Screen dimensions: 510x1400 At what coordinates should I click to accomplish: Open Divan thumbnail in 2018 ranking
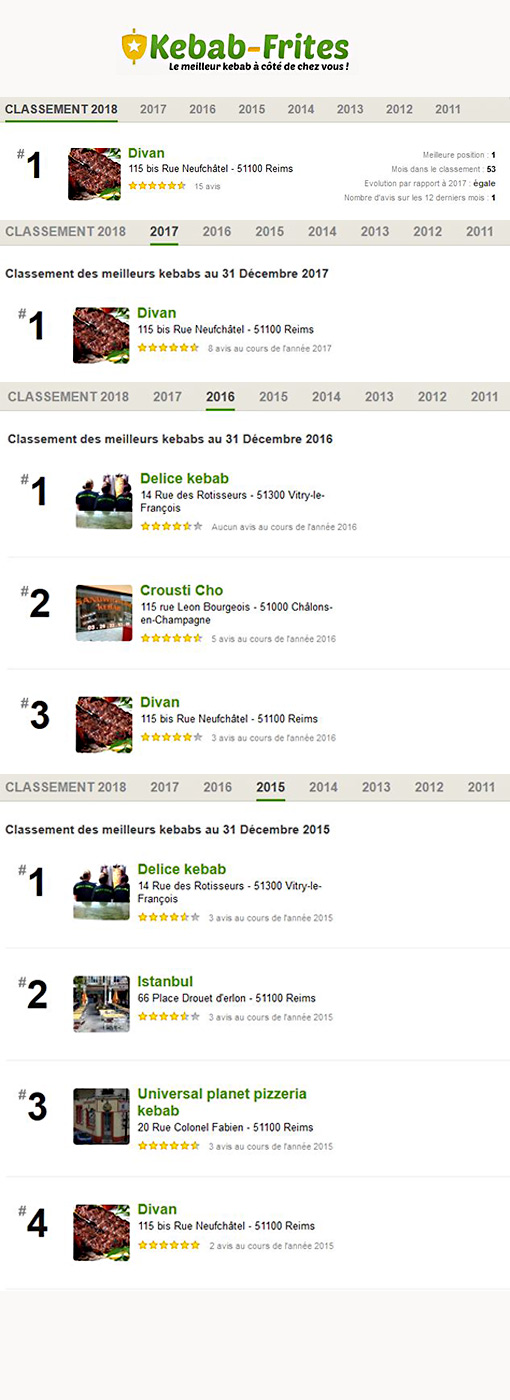[x=94, y=174]
